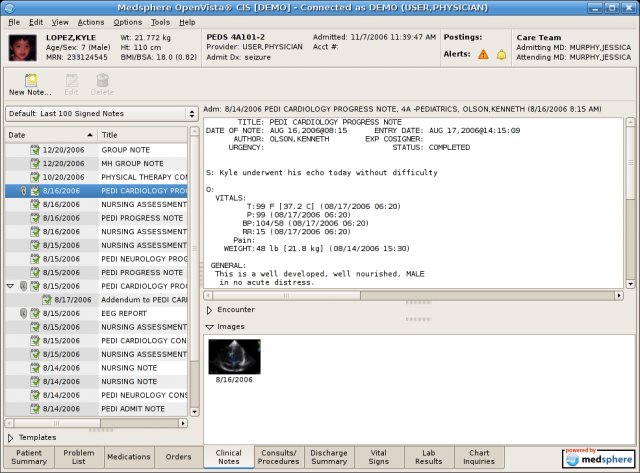Click note icon for Addendum to PEDI CAR row
The image size is (640, 473).
tap(47, 300)
